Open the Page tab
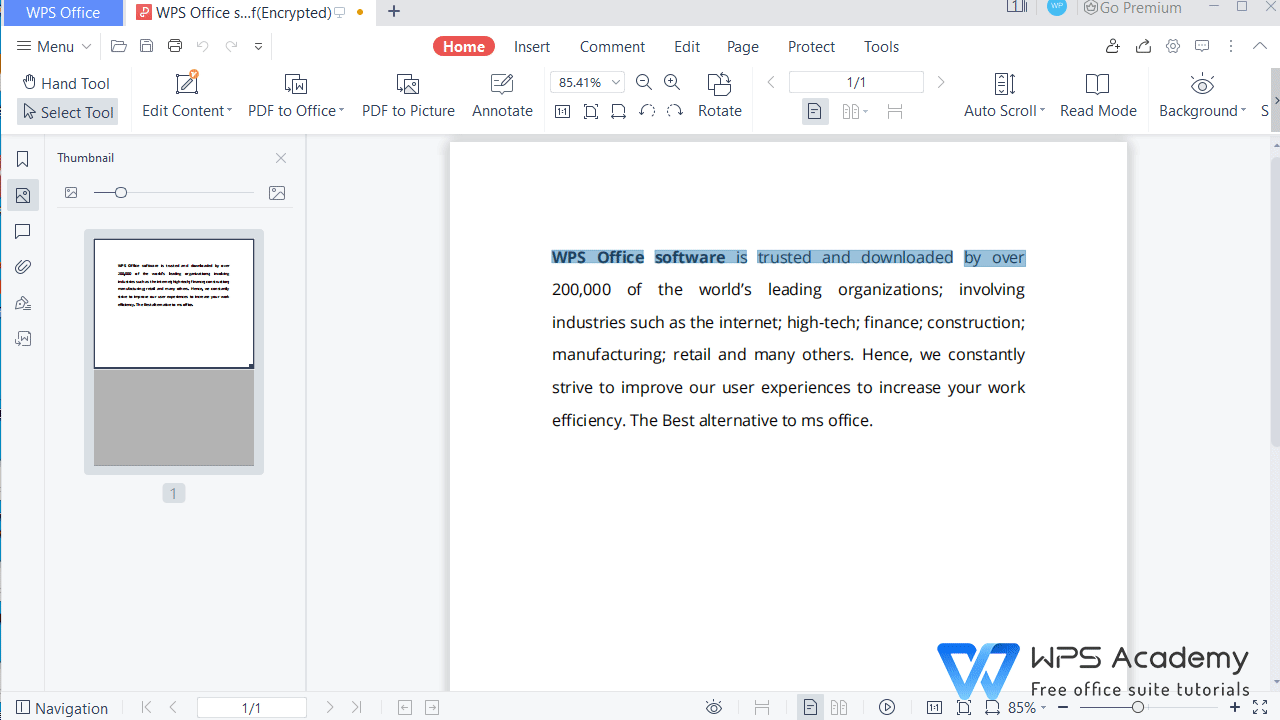This screenshot has width=1280, height=720. tap(743, 46)
